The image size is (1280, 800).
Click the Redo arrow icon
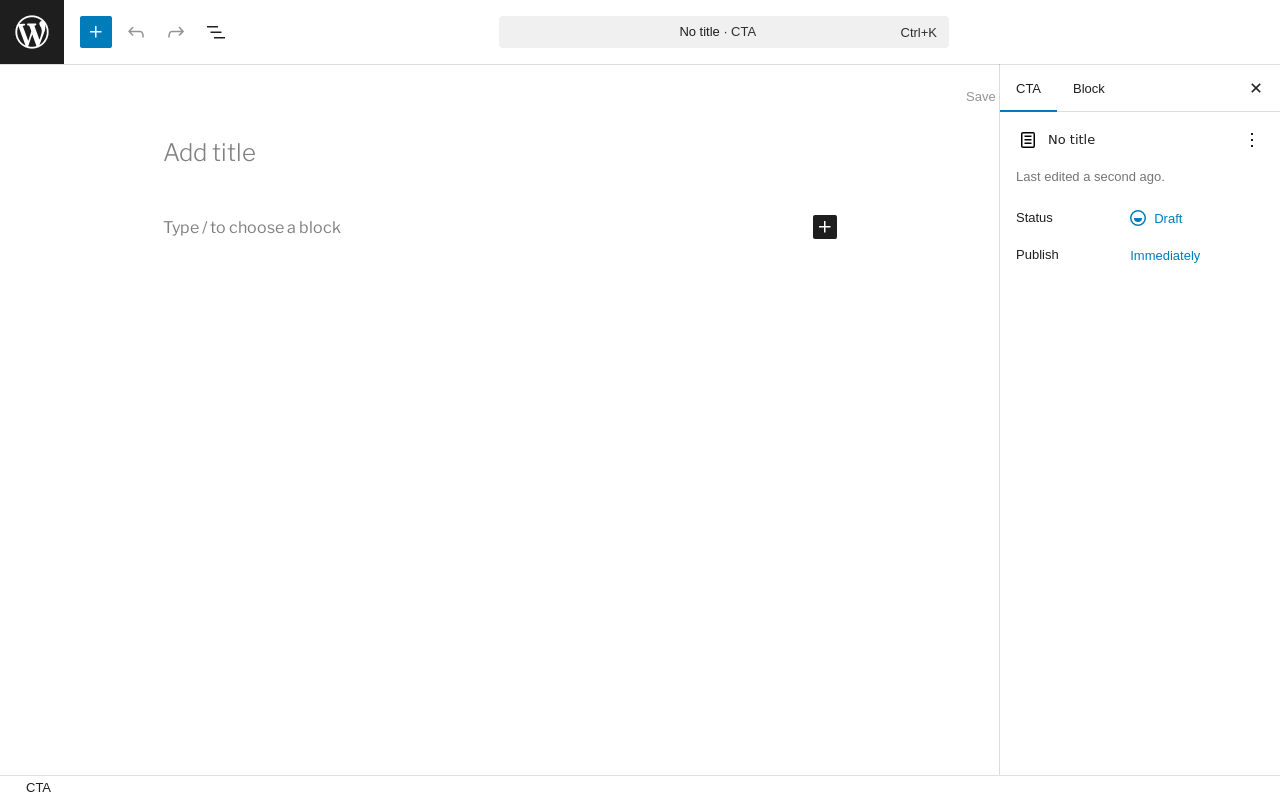pyautogui.click(x=176, y=32)
